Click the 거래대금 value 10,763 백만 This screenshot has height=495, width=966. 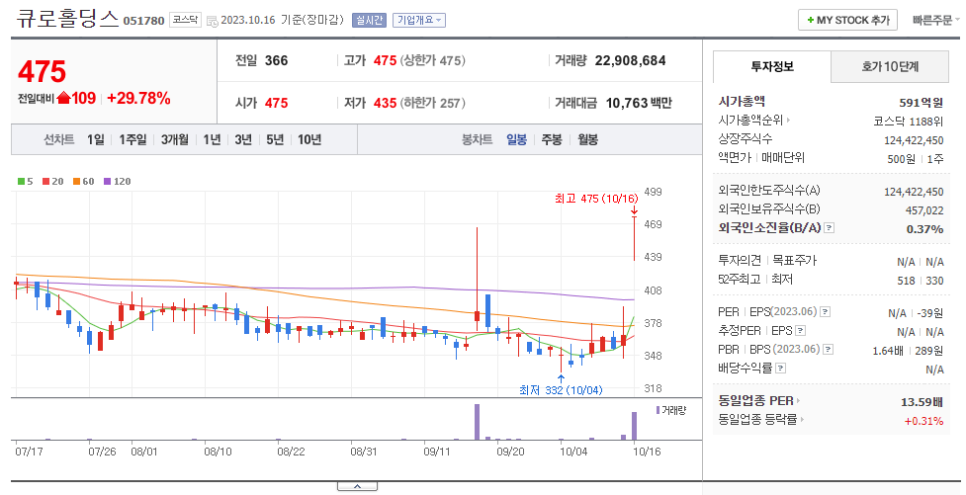coord(638,103)
